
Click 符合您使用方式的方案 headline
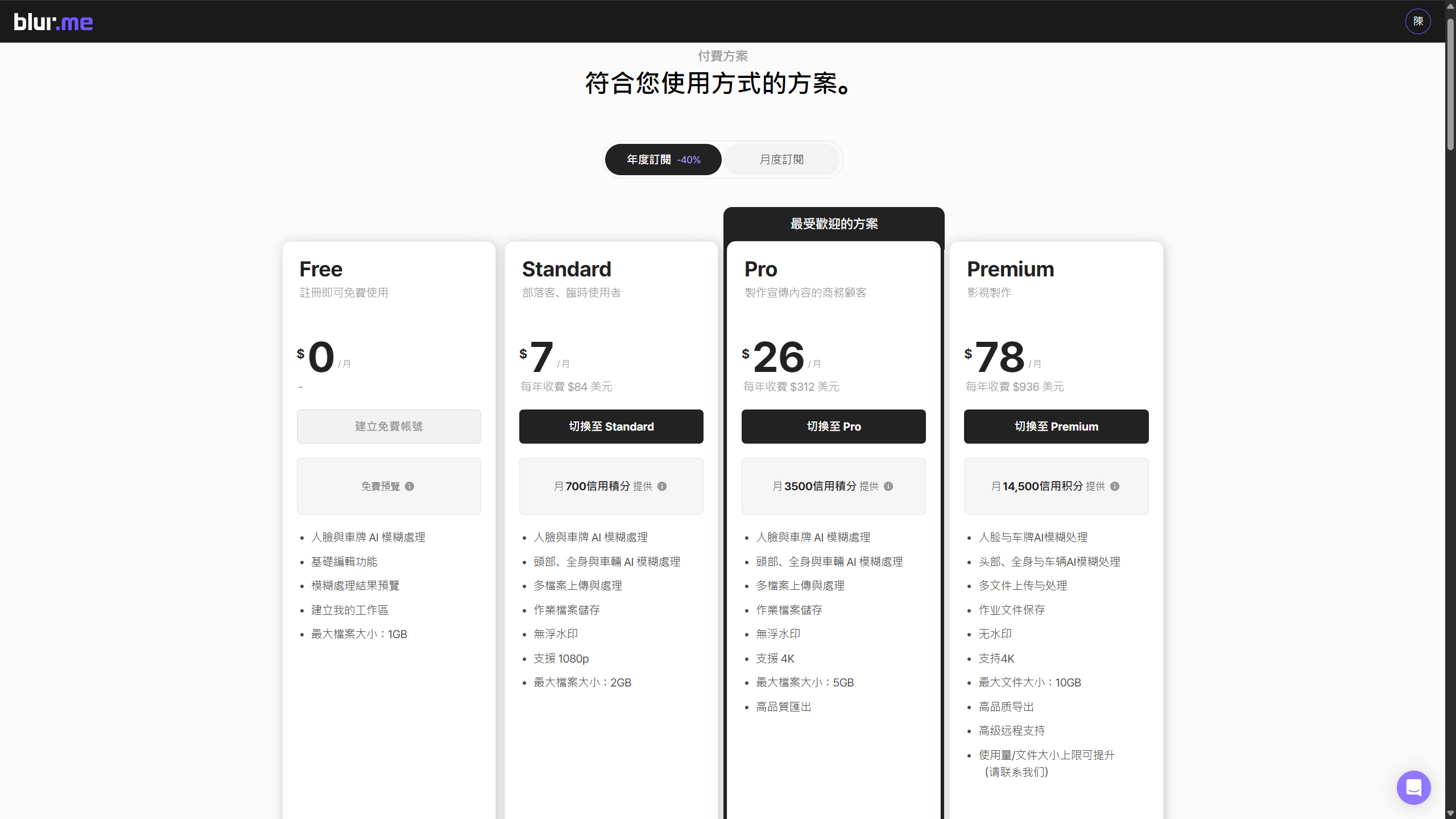718,83
